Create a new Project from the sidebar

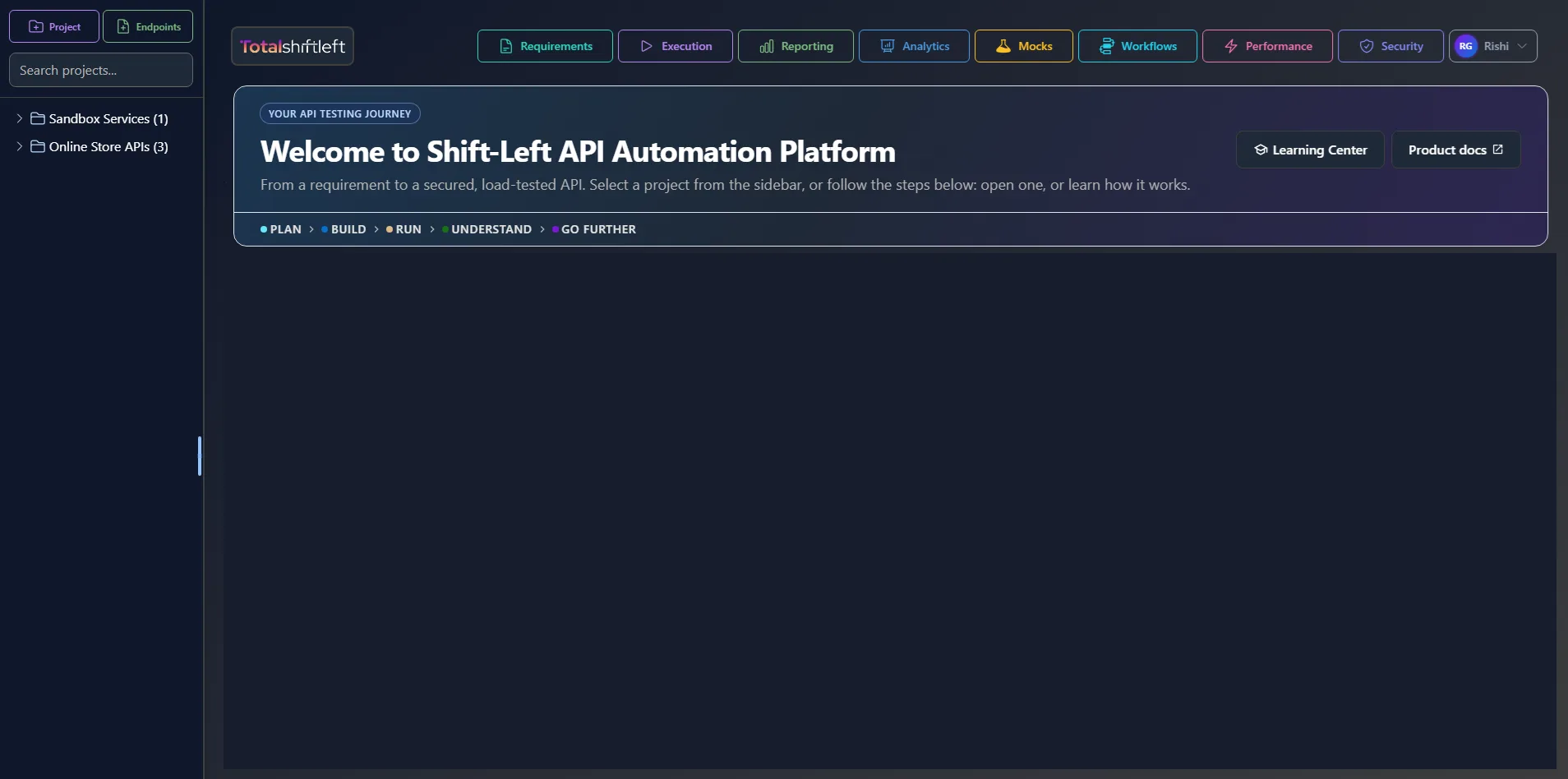[54, 26]
